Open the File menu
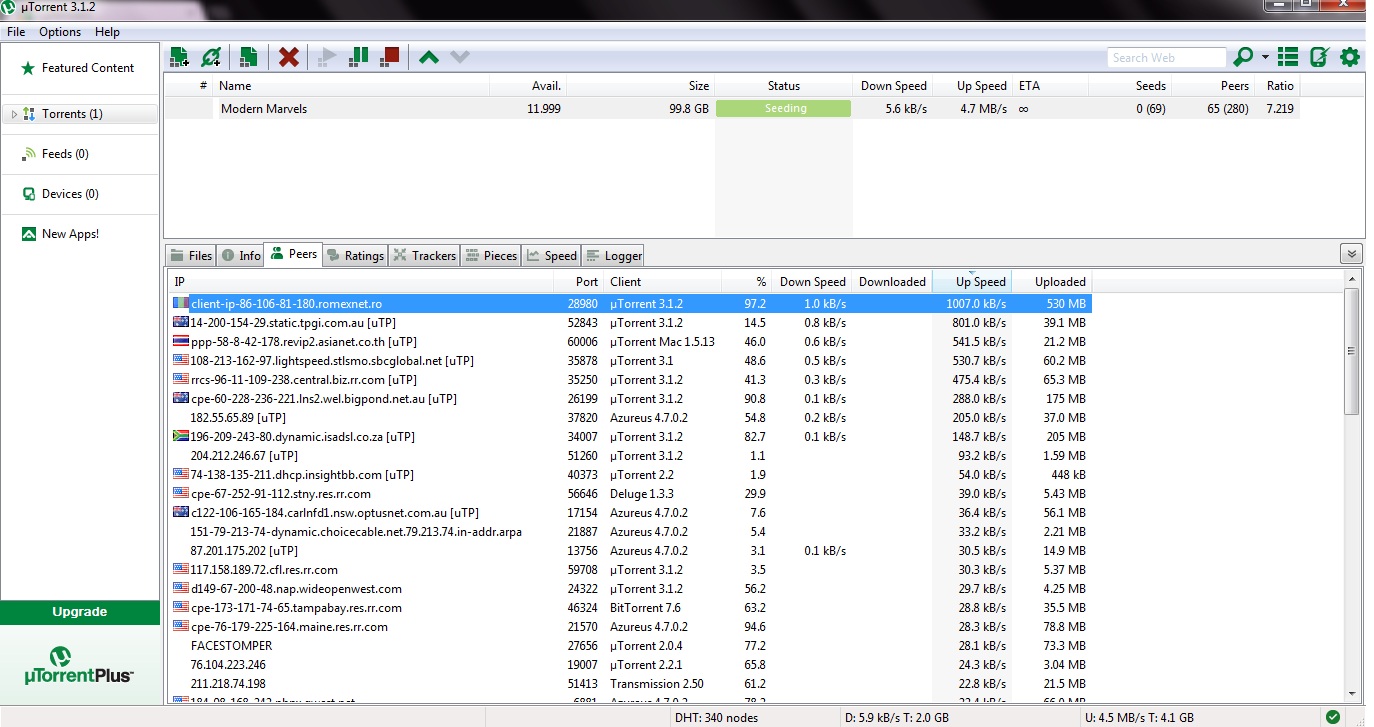 click(x=16, y=32)
